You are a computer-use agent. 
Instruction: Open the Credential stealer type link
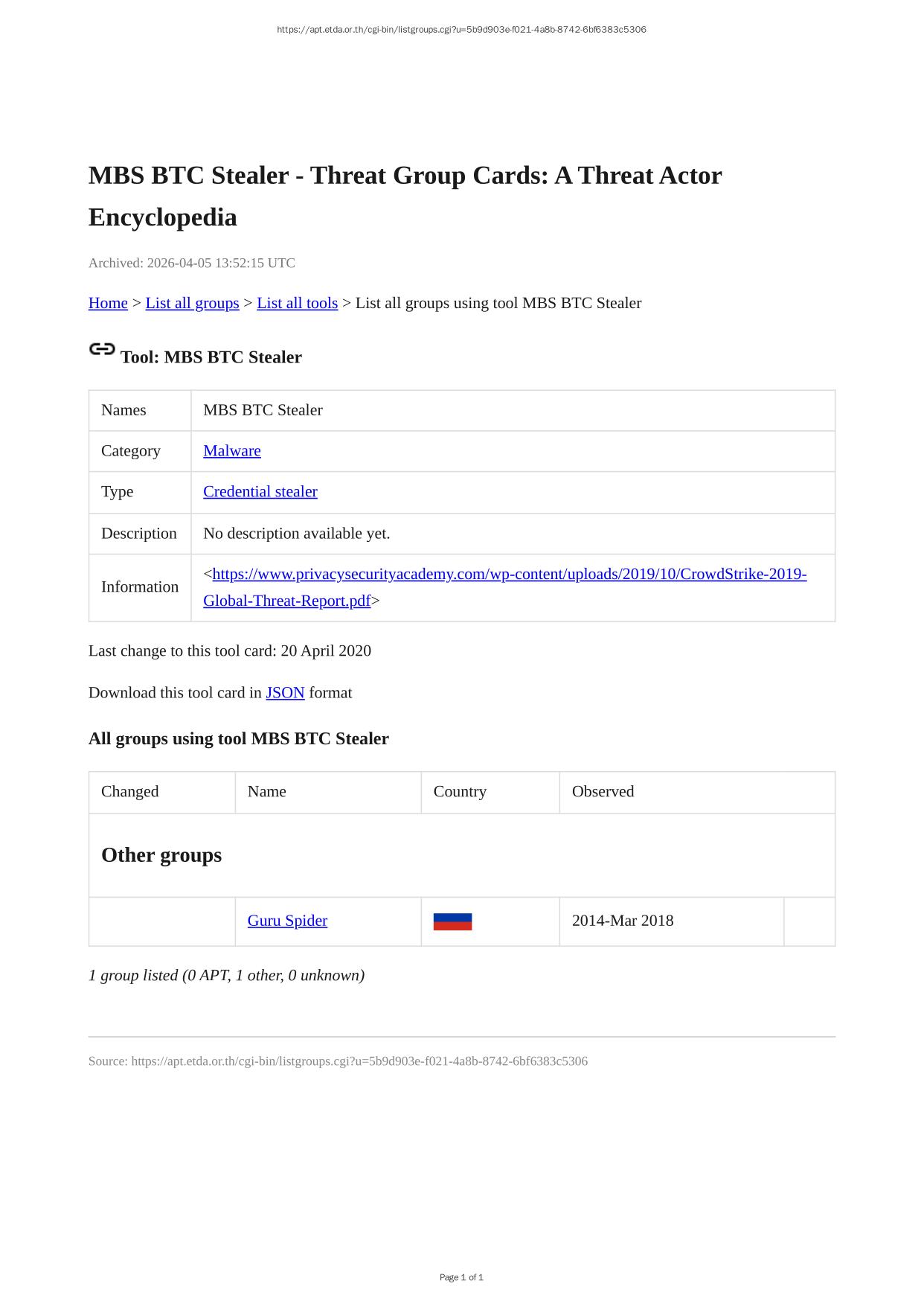point(260,492)
